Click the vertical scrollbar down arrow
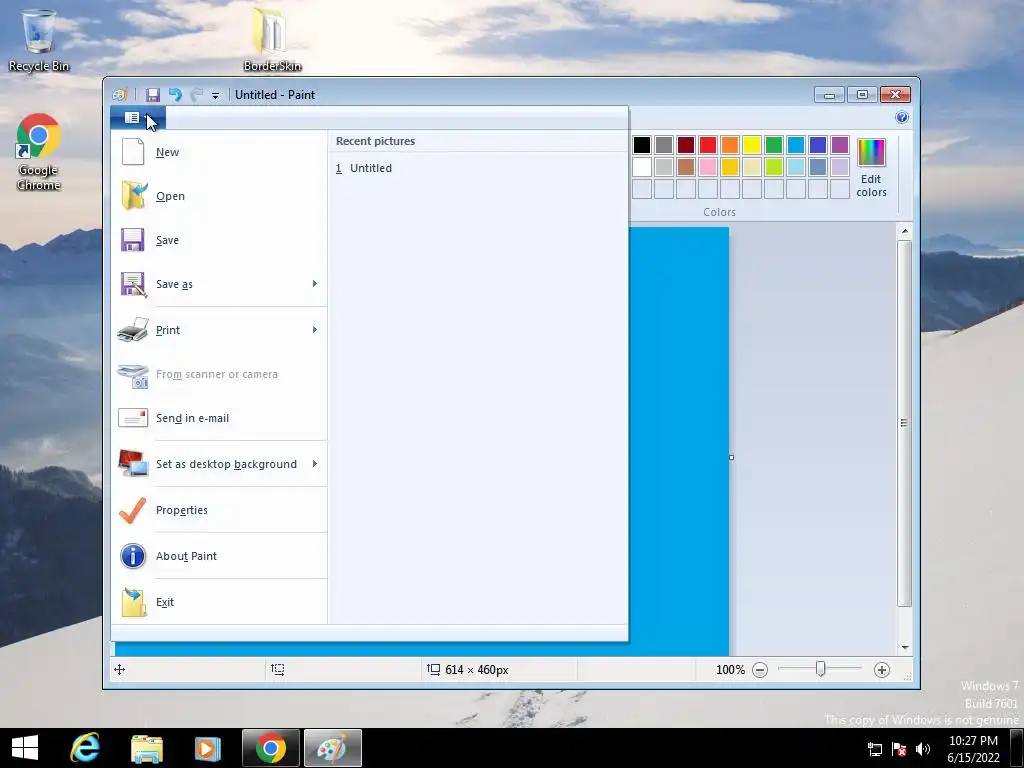Viewport: 1024px width, 768px height. pos(904,647)
